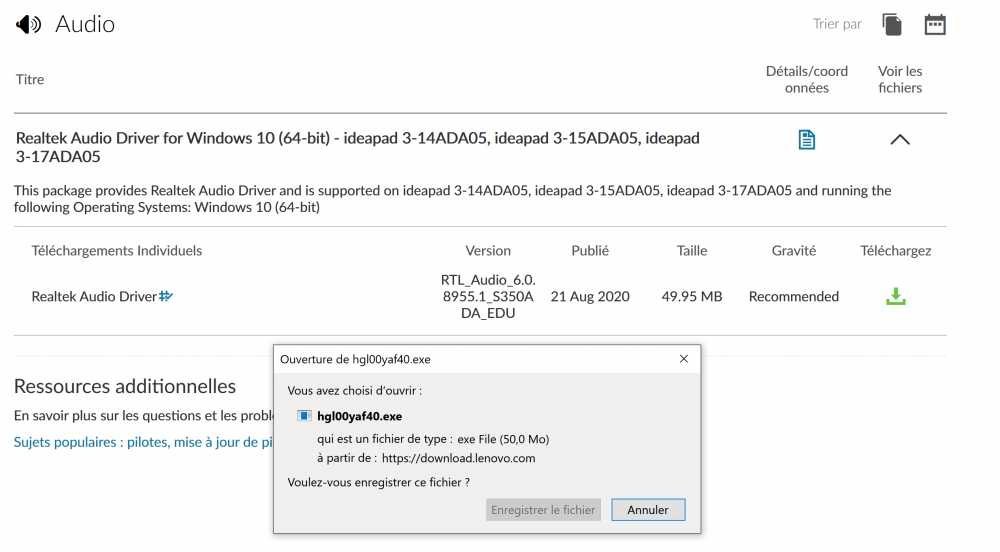1000x552 pixels.
Task: Close the hgl00yaf40.exe dialog
Action: (x=684, y=359)
